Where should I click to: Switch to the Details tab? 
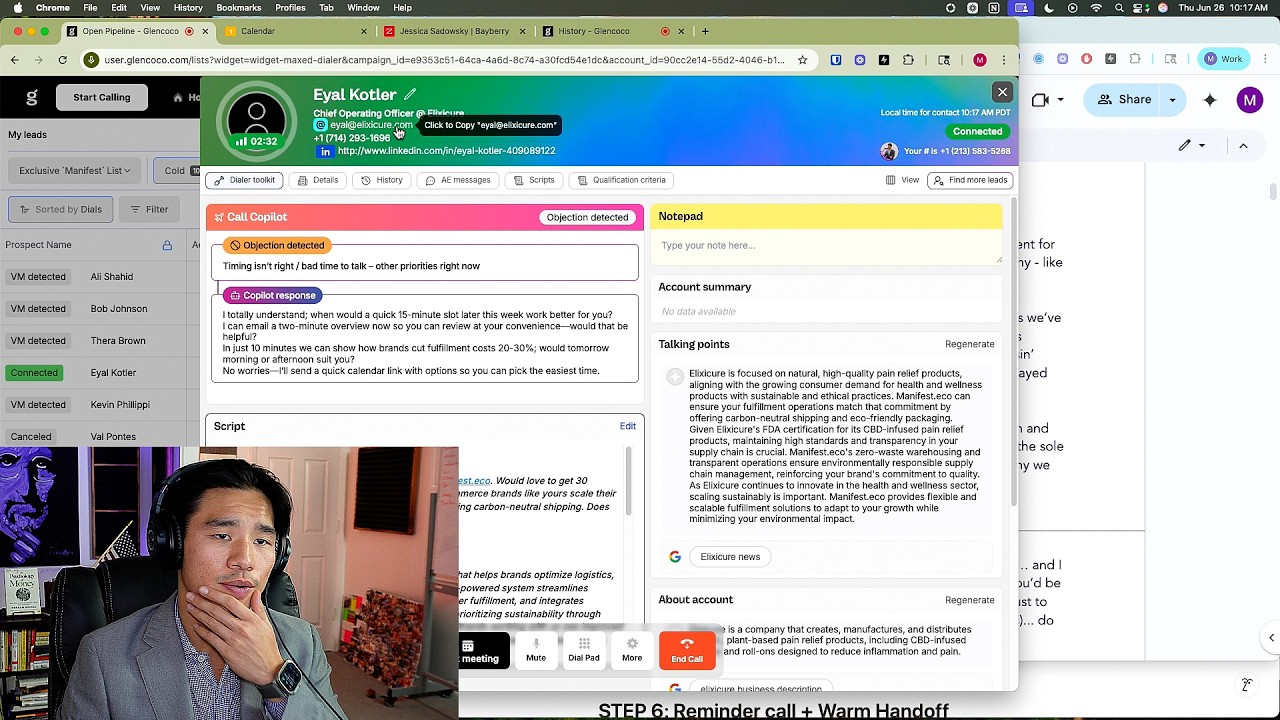tap(318, 180)
